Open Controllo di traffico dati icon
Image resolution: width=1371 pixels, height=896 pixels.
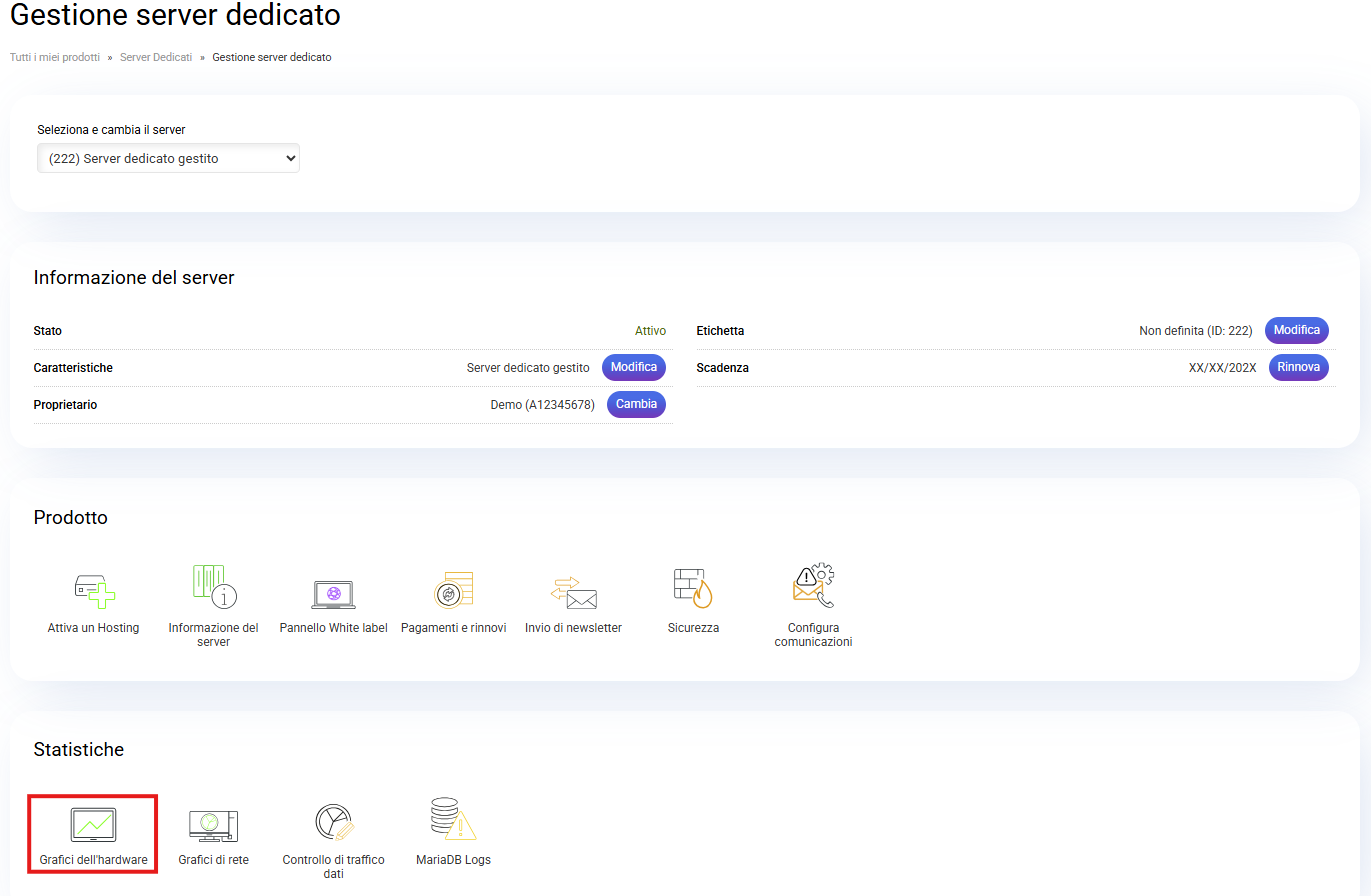[x=333, y=822]
